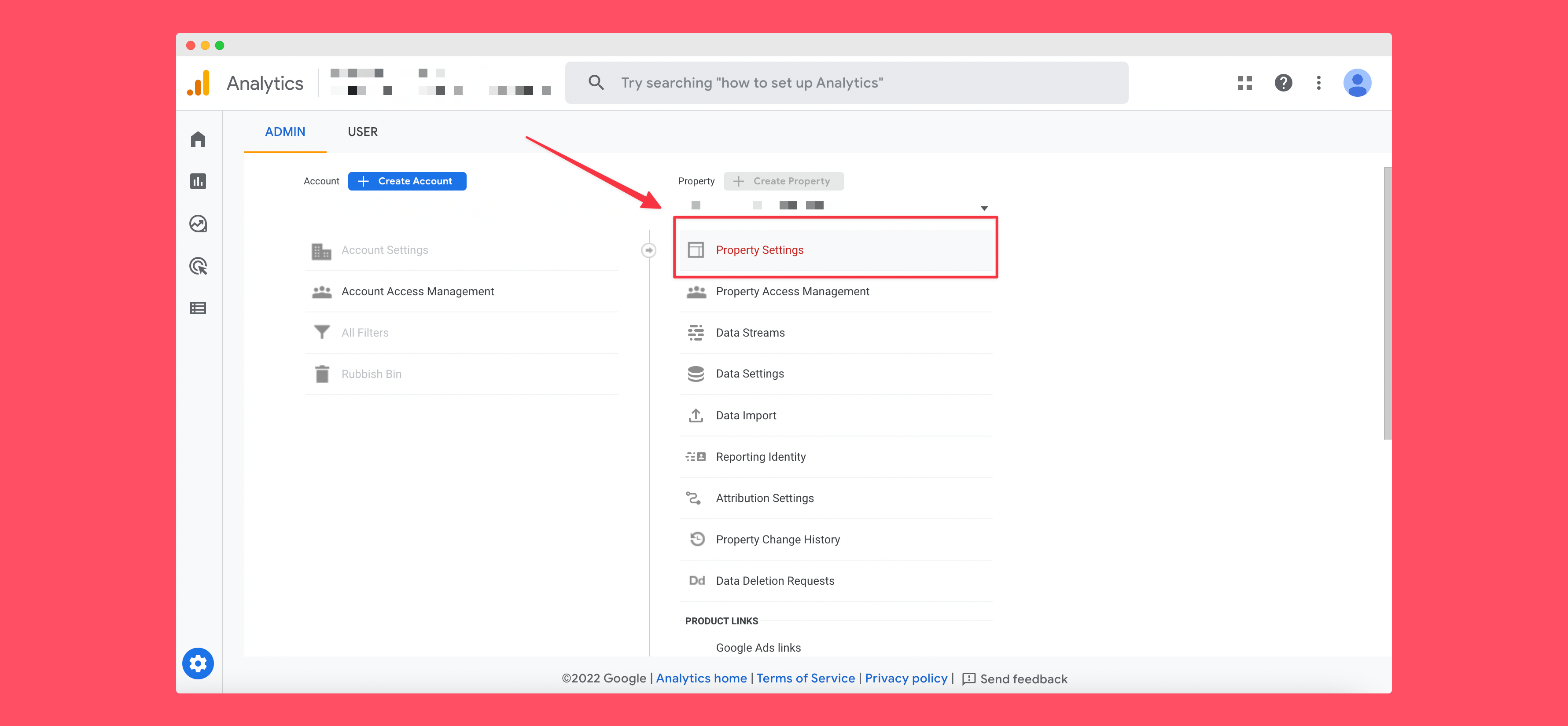Switch to the USER tab
Screen dimensions: 1568x726
363,132
